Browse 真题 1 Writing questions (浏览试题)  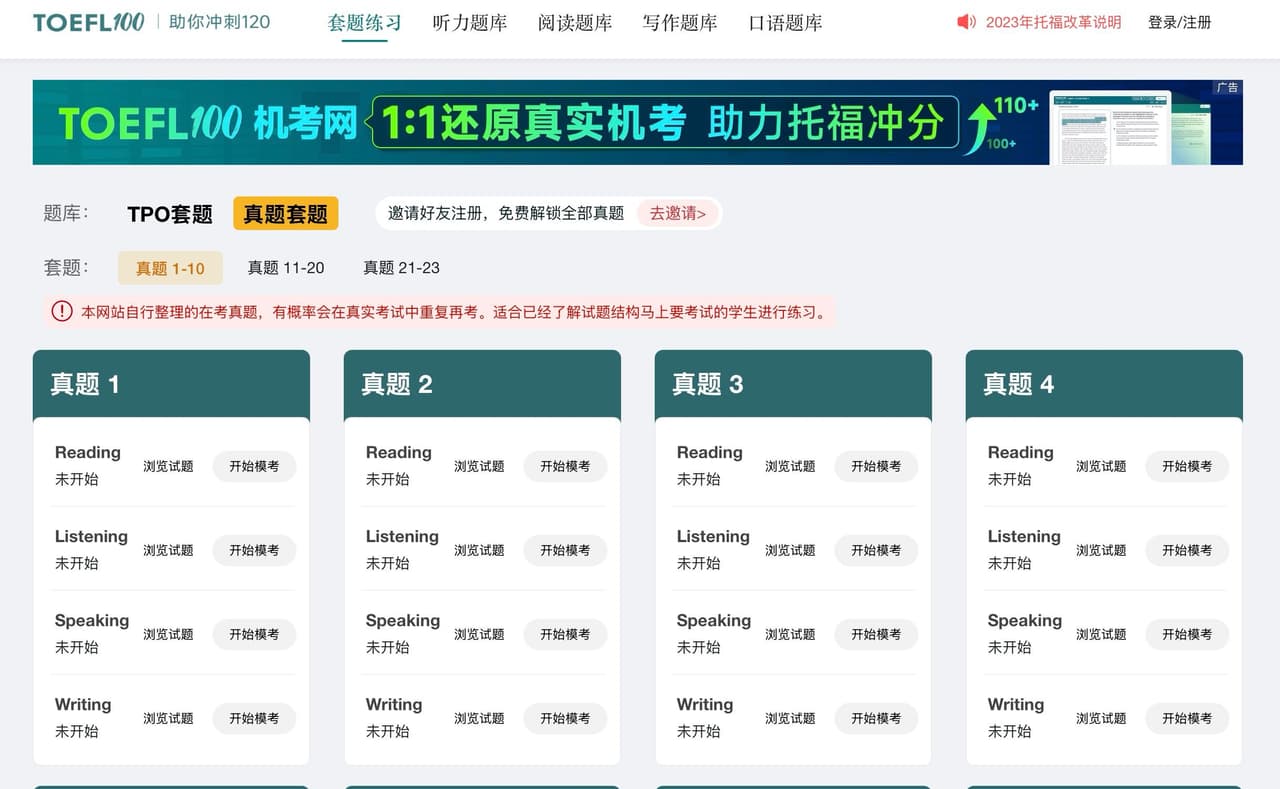tap(168, 718)
